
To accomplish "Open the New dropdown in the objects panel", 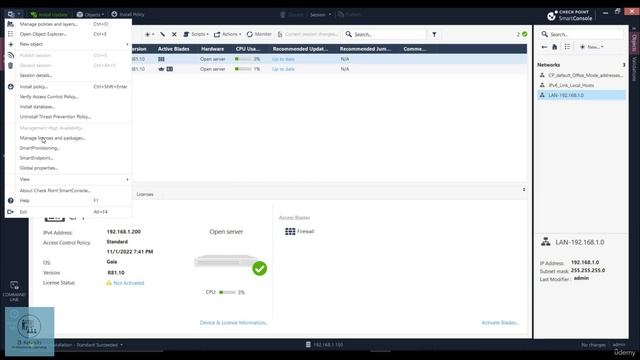I will 591,47.
